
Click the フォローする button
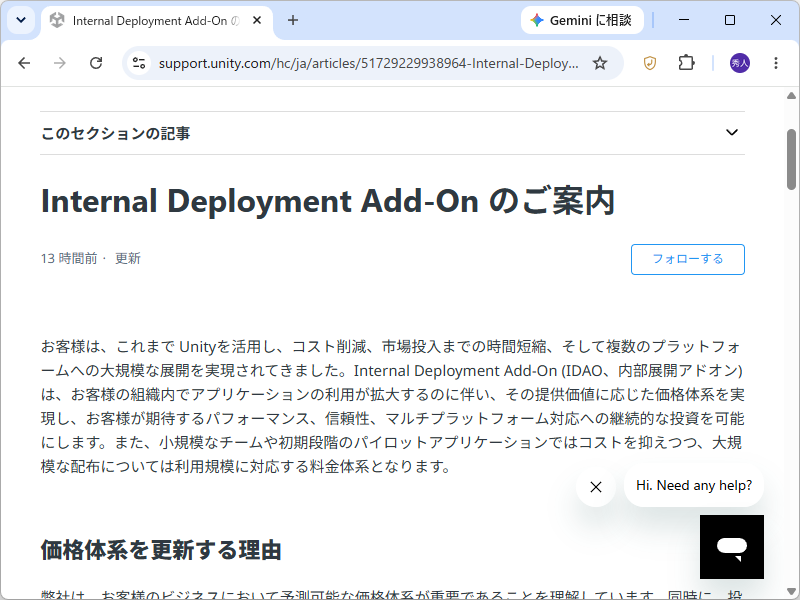688,259
